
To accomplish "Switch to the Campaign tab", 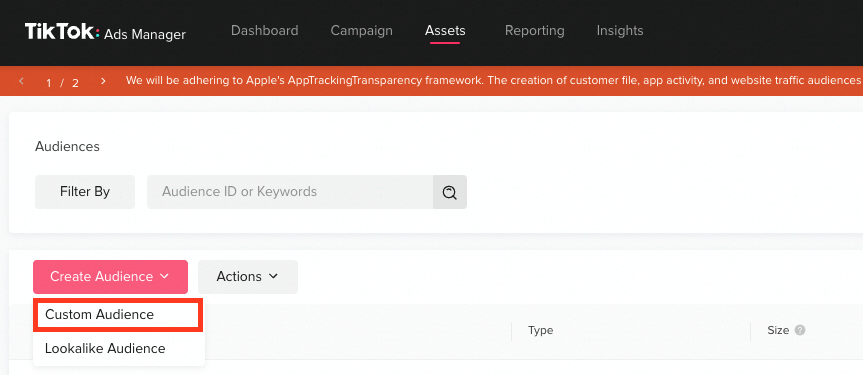I will pos(362,30).
